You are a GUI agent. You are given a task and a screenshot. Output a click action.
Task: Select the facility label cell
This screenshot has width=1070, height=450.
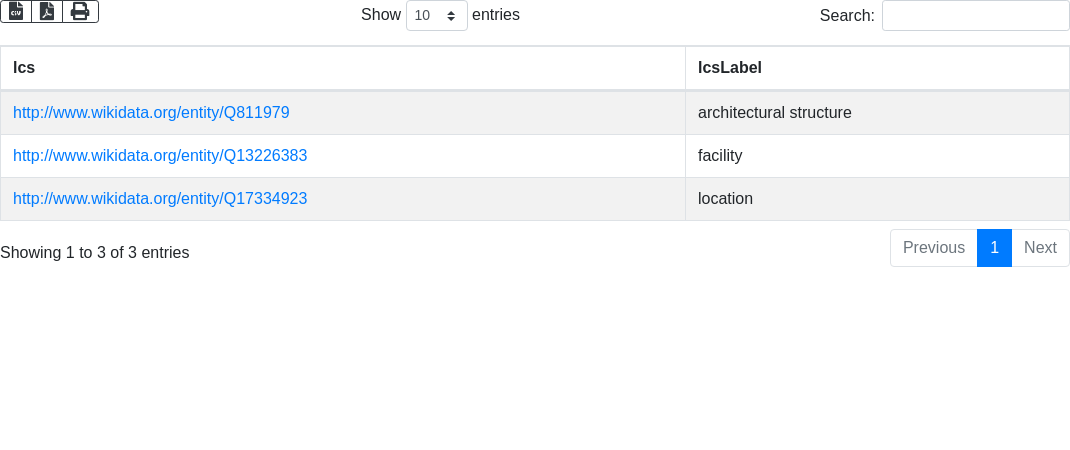878,156
